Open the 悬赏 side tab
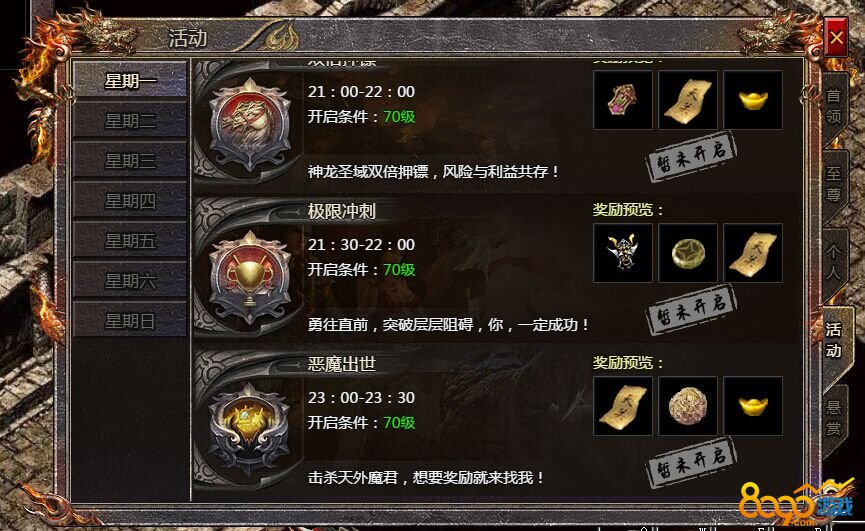 click(834, 418)
